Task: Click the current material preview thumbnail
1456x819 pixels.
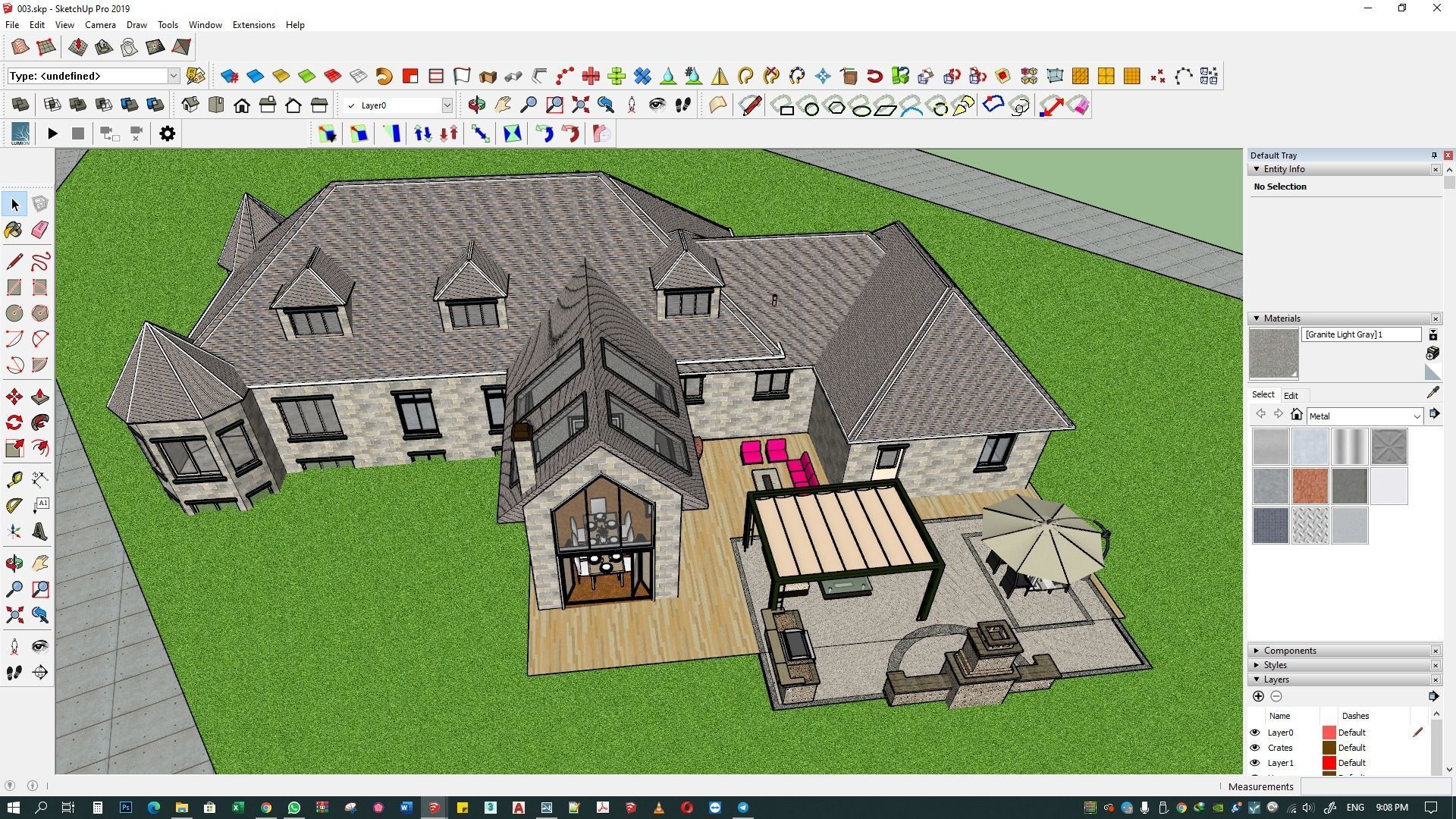Action: click(x=1273, y=353)
